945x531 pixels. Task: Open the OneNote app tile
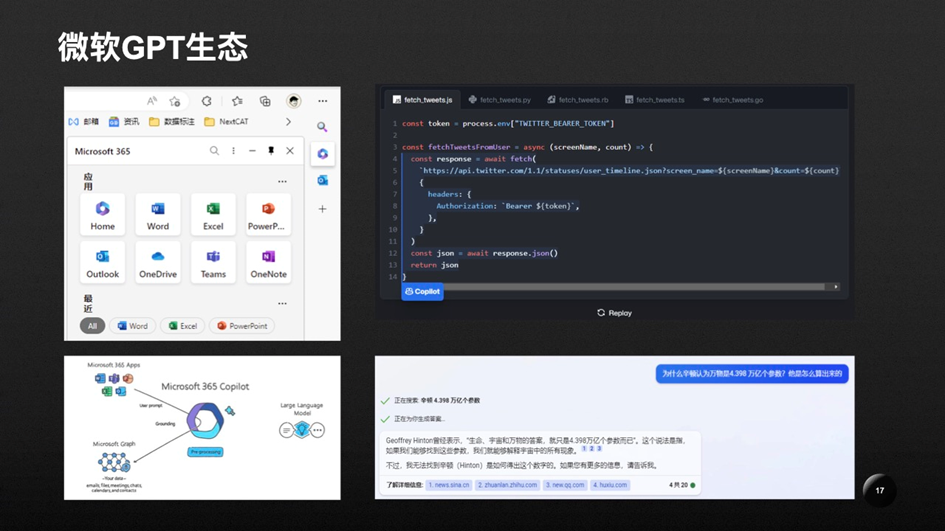[x=268, y=262]
